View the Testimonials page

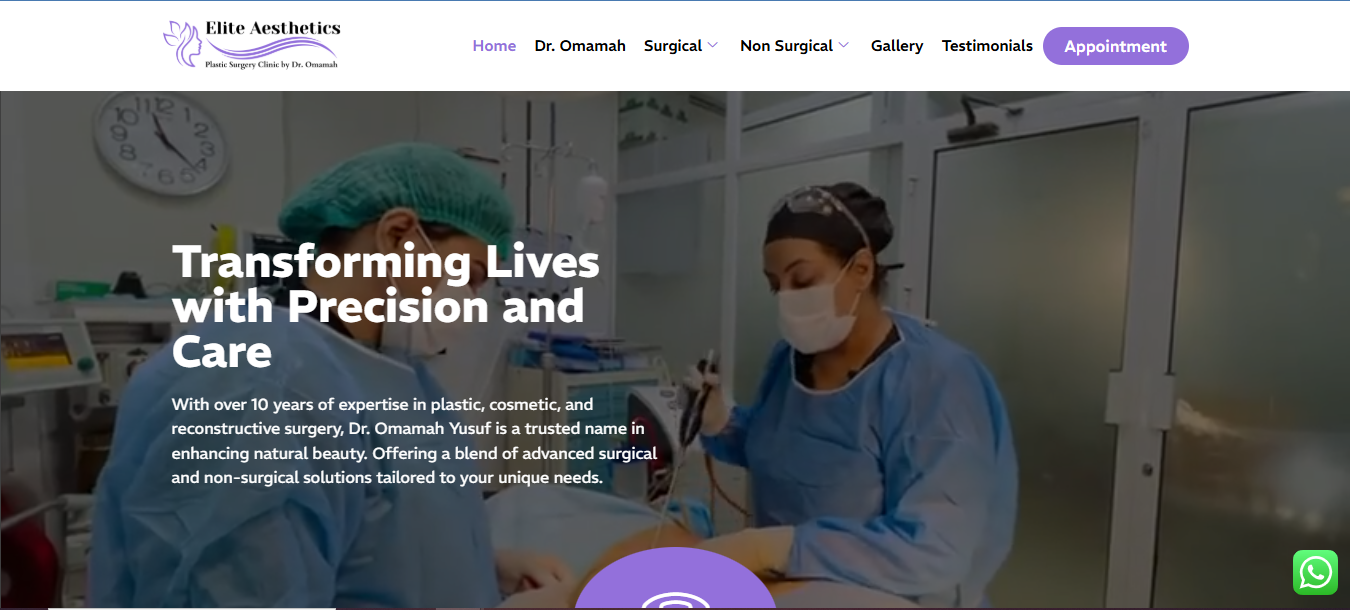[987, 46]
